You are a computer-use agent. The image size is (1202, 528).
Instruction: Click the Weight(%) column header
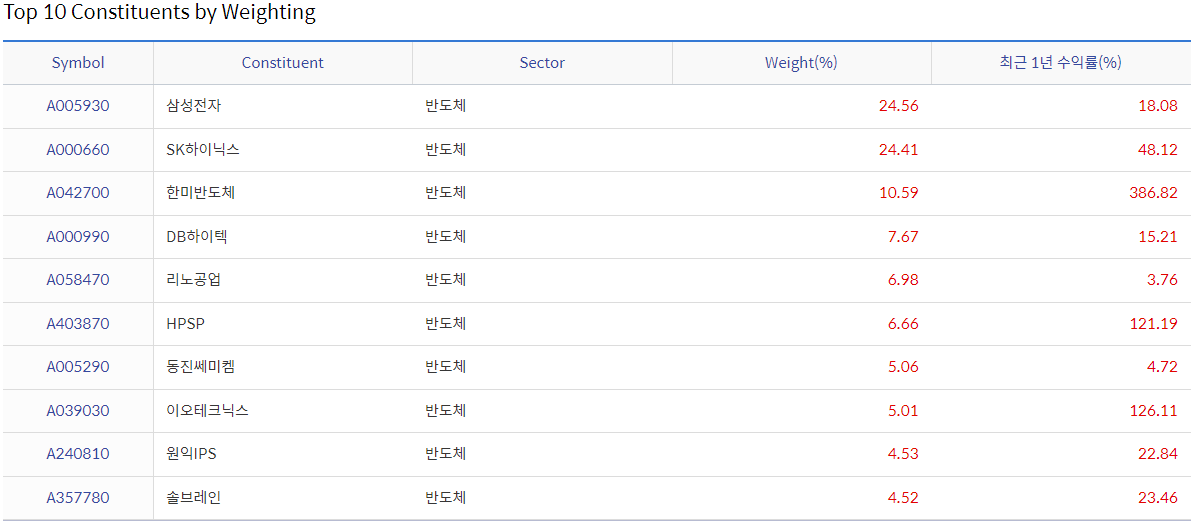[x=801, y=63]
